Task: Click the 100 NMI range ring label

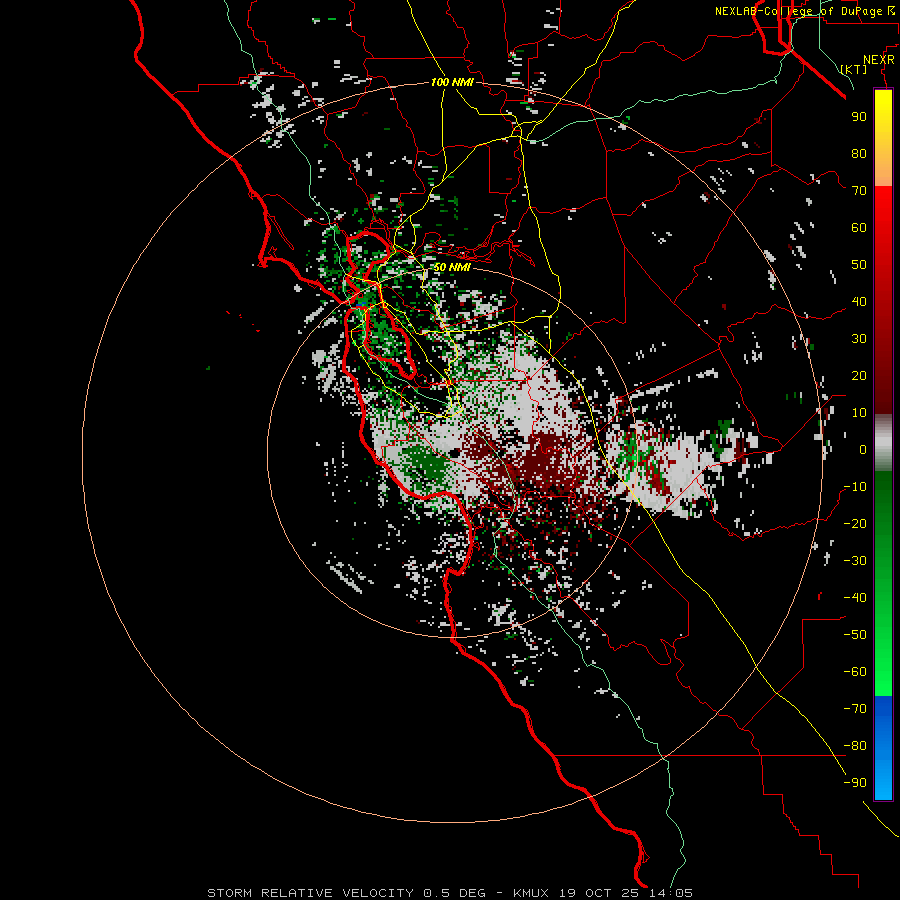Action: (452, 82)
